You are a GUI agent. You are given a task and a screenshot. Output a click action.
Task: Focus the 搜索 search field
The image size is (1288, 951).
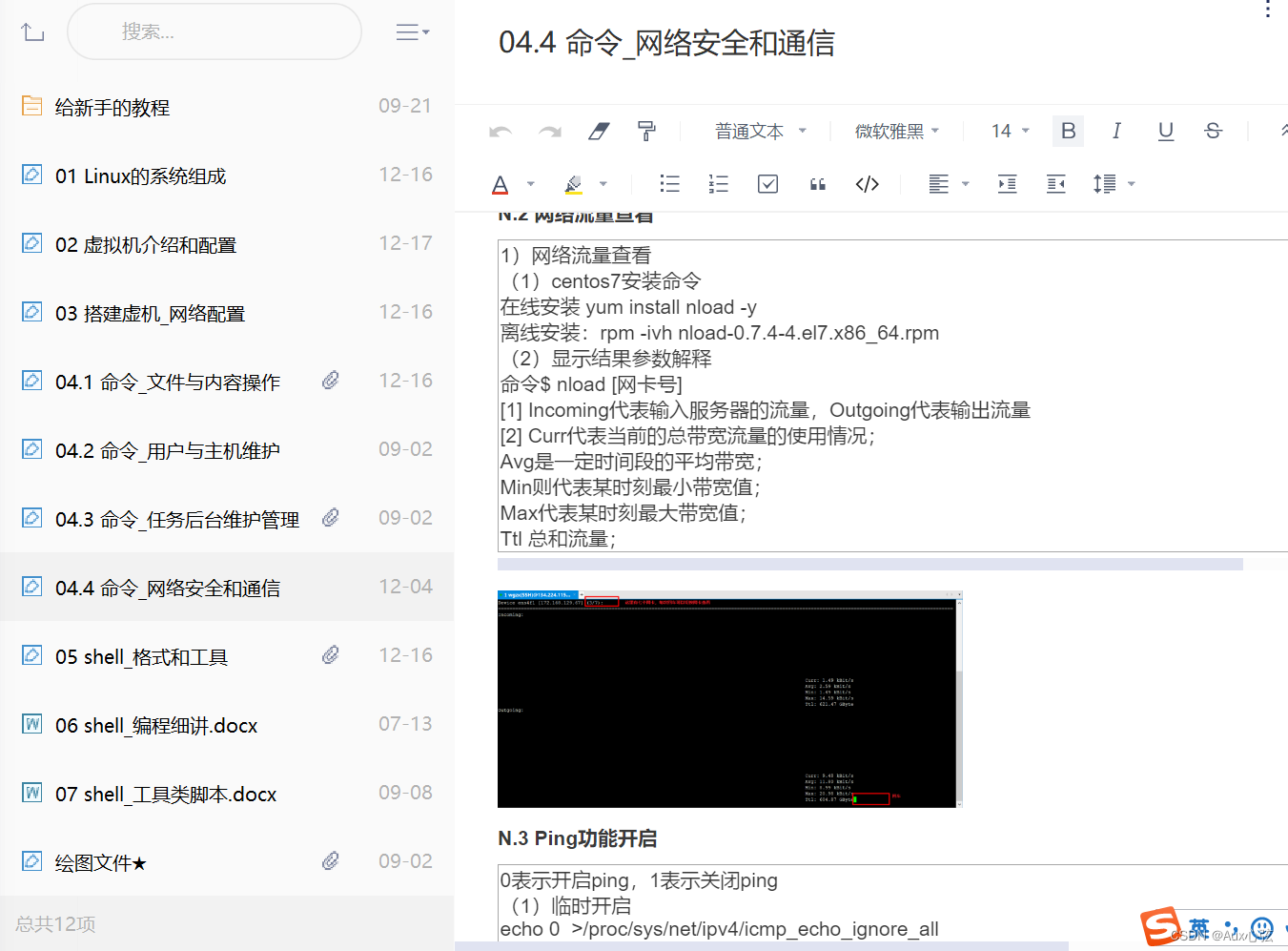pos(215,32)
